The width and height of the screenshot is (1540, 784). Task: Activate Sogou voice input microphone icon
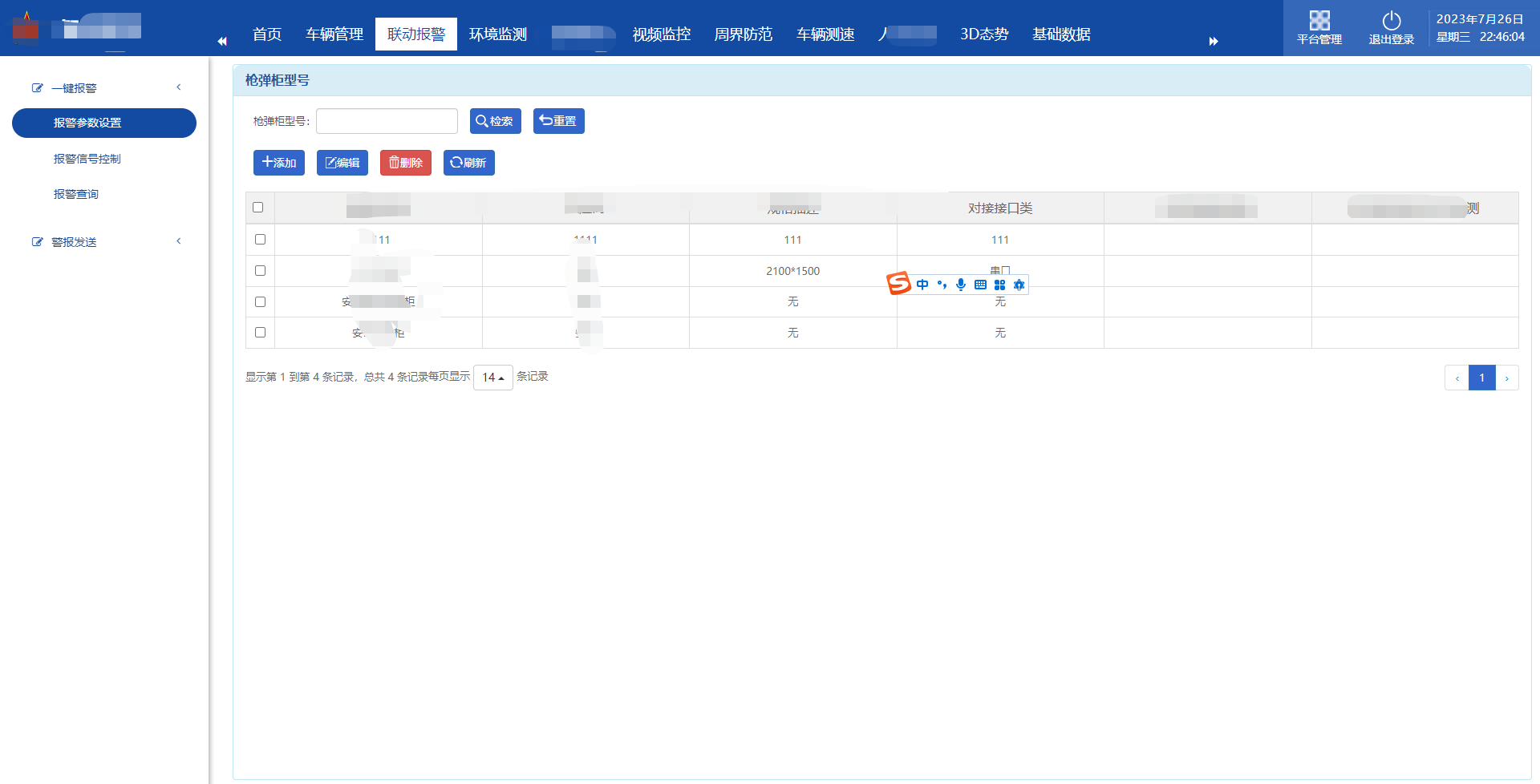tap(961, 285)
